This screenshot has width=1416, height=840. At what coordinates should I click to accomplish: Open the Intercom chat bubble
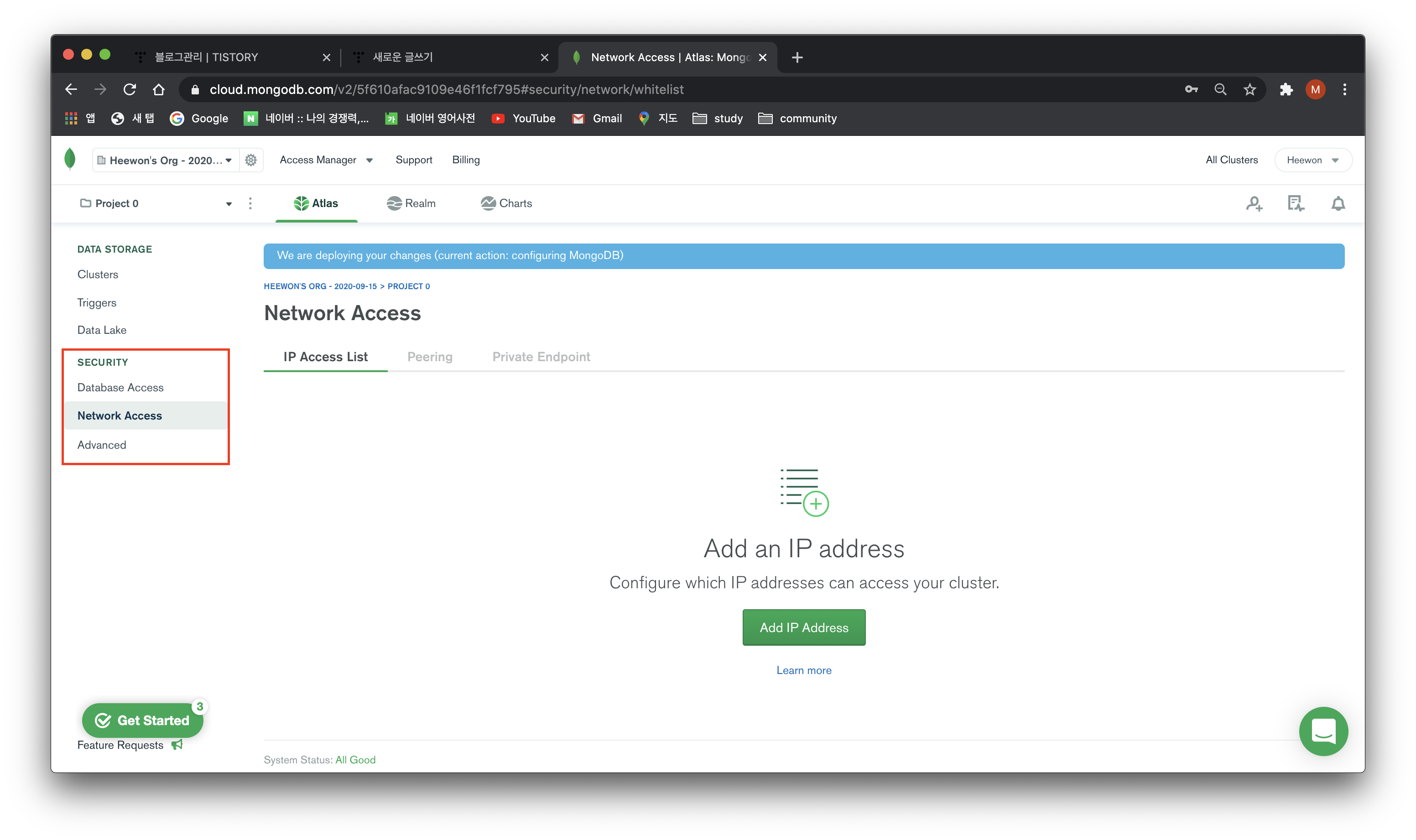click(x=1323, y=731)
